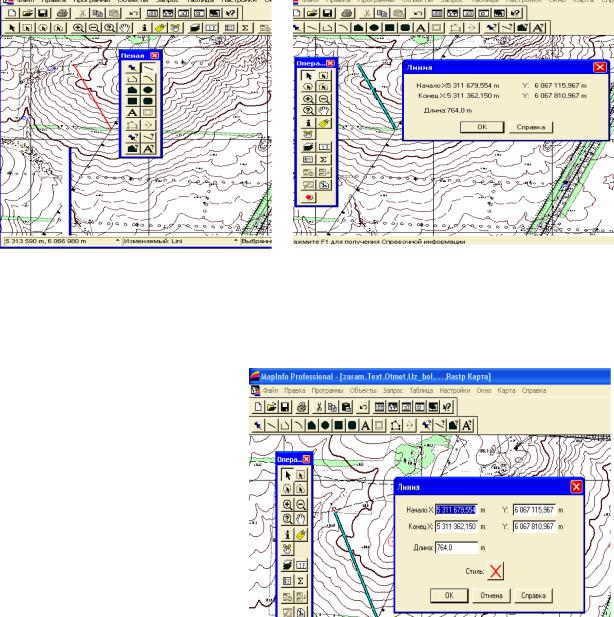Screen dimensions: 614x617
Task: Choose the Polyline tool in the Пенал palette
Action: point(132,79)
